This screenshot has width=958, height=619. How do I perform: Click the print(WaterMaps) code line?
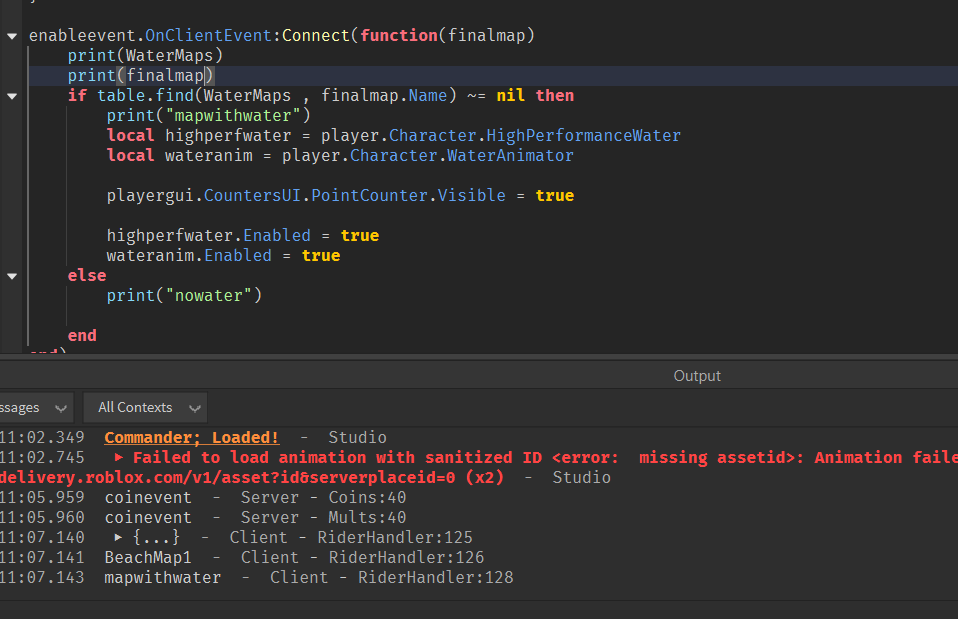(x=145, y=56)
